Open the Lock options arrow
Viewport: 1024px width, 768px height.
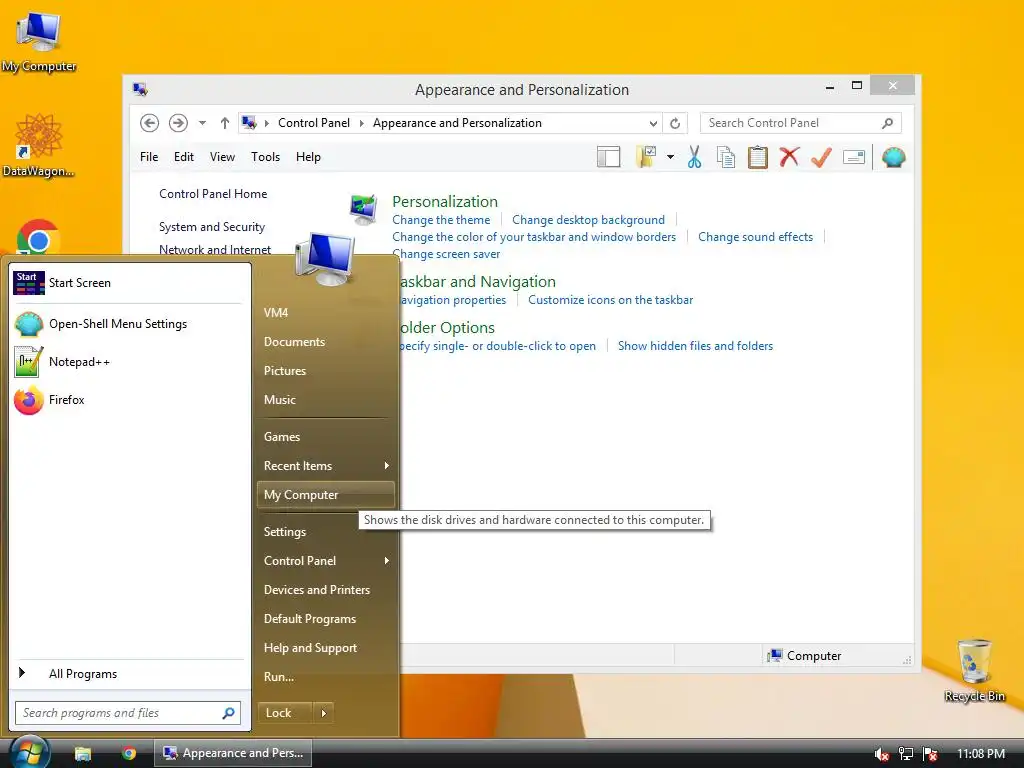click(x=323, y=713)
